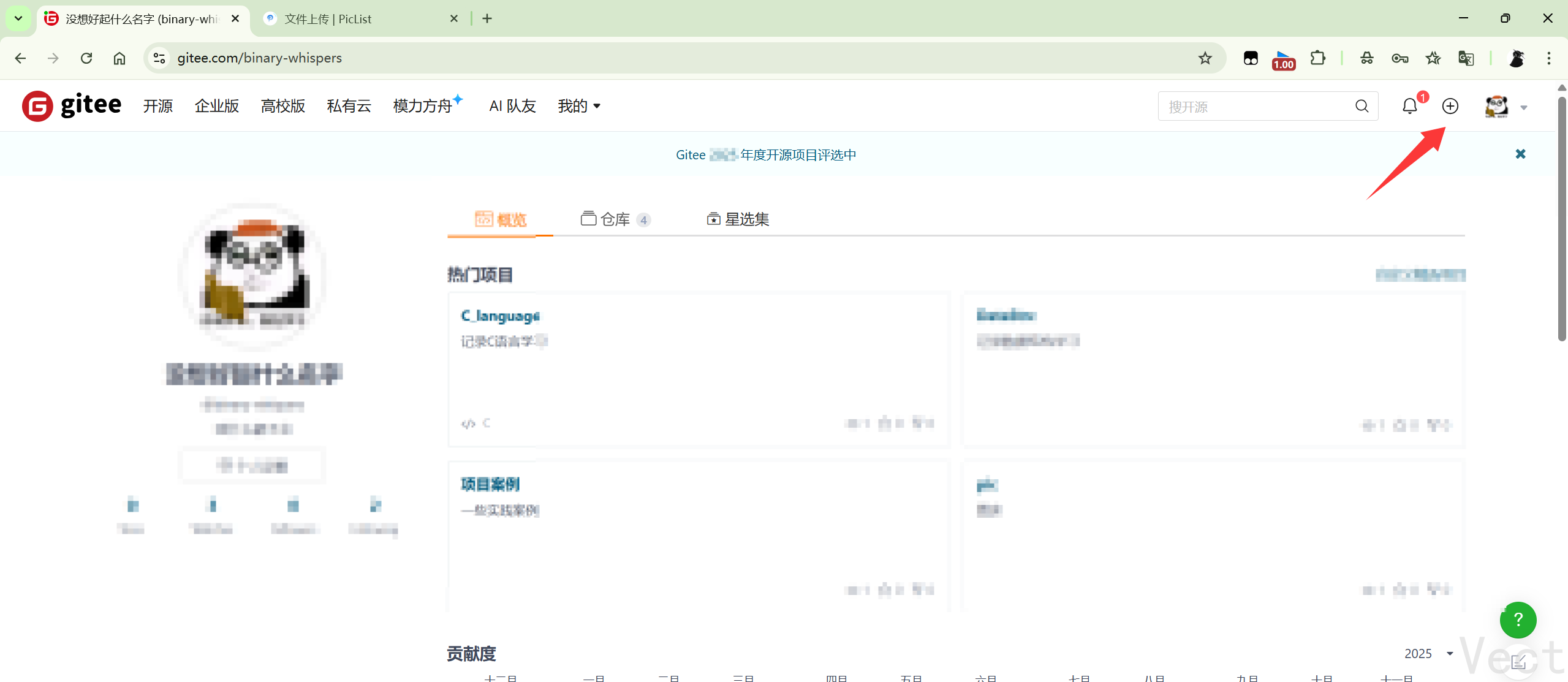This screenshot has width=1568, height=682.
Task: Click the Gitee panda logo
Action: [37, 105]
